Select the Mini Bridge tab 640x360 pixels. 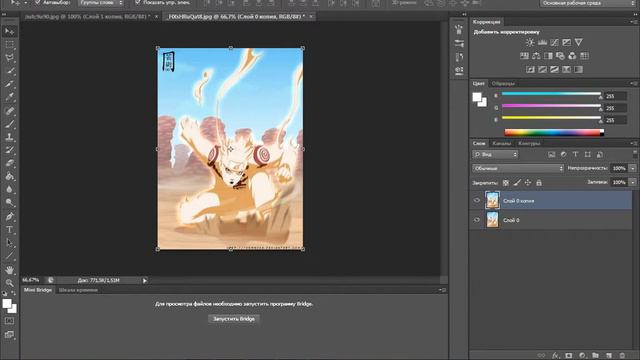(38, 290)
